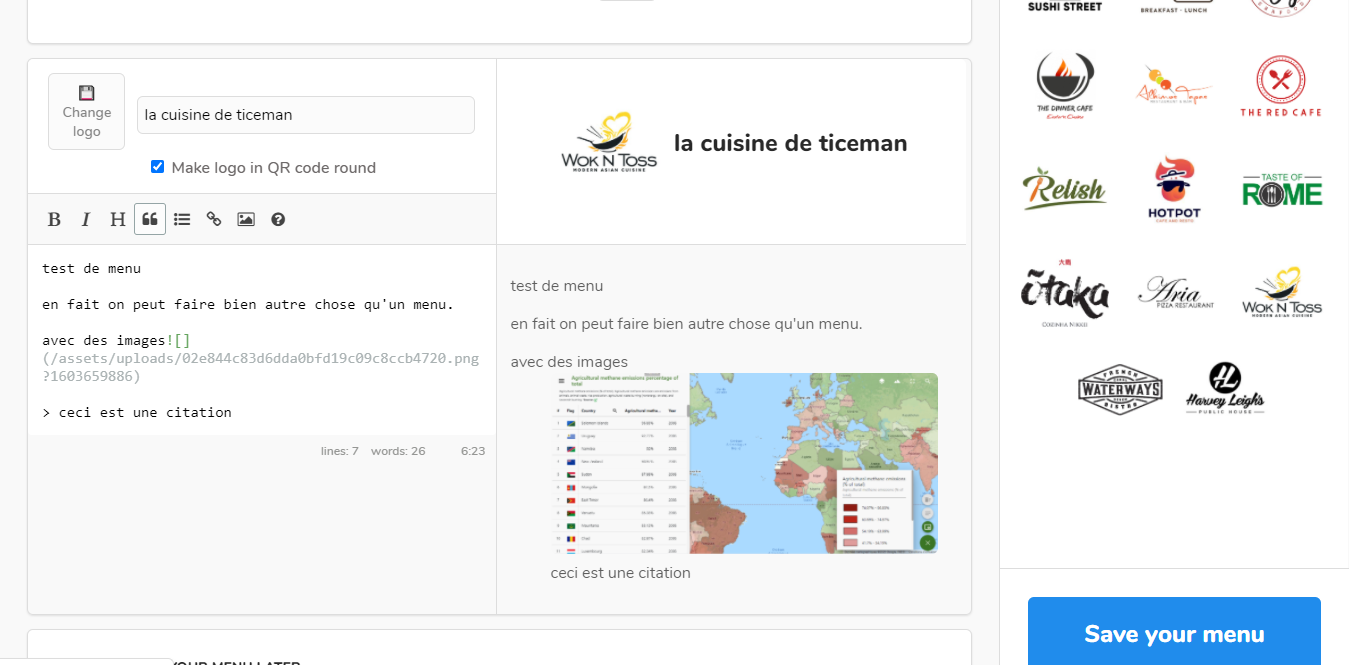Insert an image using the picture icon
The image size is (1349, 665).
[x=246, y=219]
